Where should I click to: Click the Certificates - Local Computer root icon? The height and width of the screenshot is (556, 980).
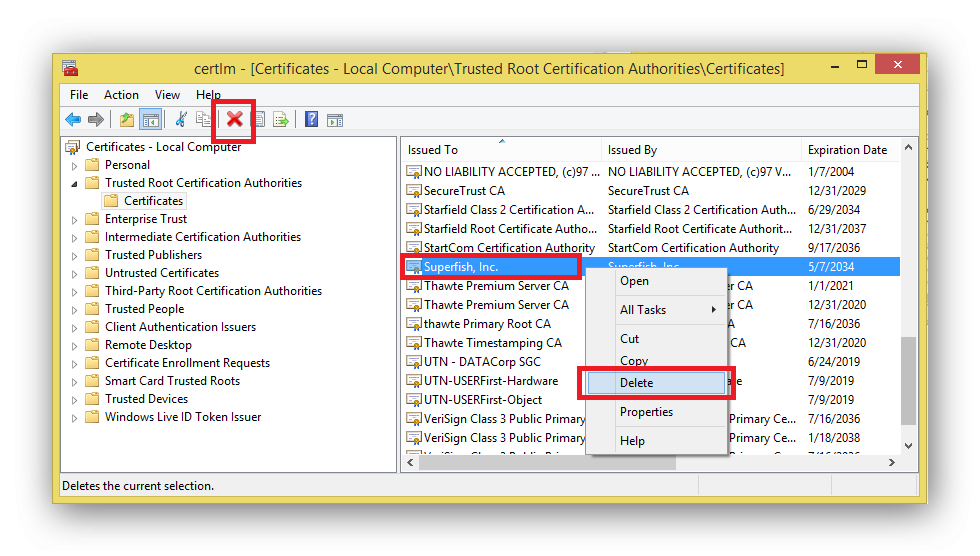(73, 147)
